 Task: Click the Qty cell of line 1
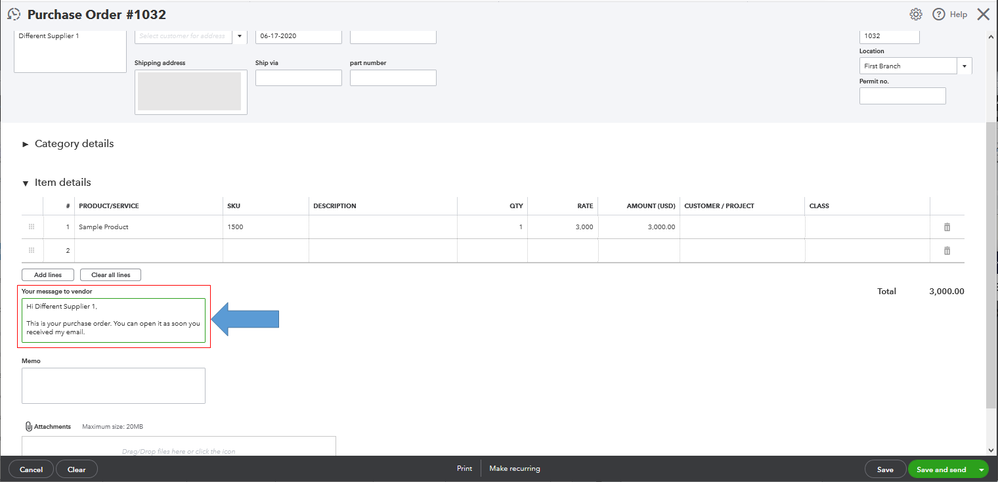click(x=493, y=227)
